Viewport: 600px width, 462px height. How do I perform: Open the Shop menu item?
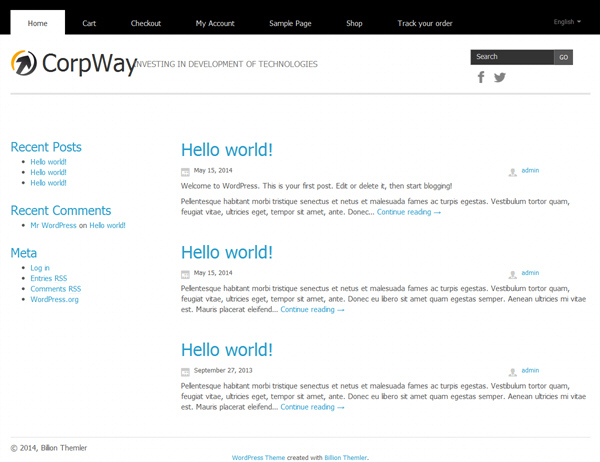[x=354, y=23]
